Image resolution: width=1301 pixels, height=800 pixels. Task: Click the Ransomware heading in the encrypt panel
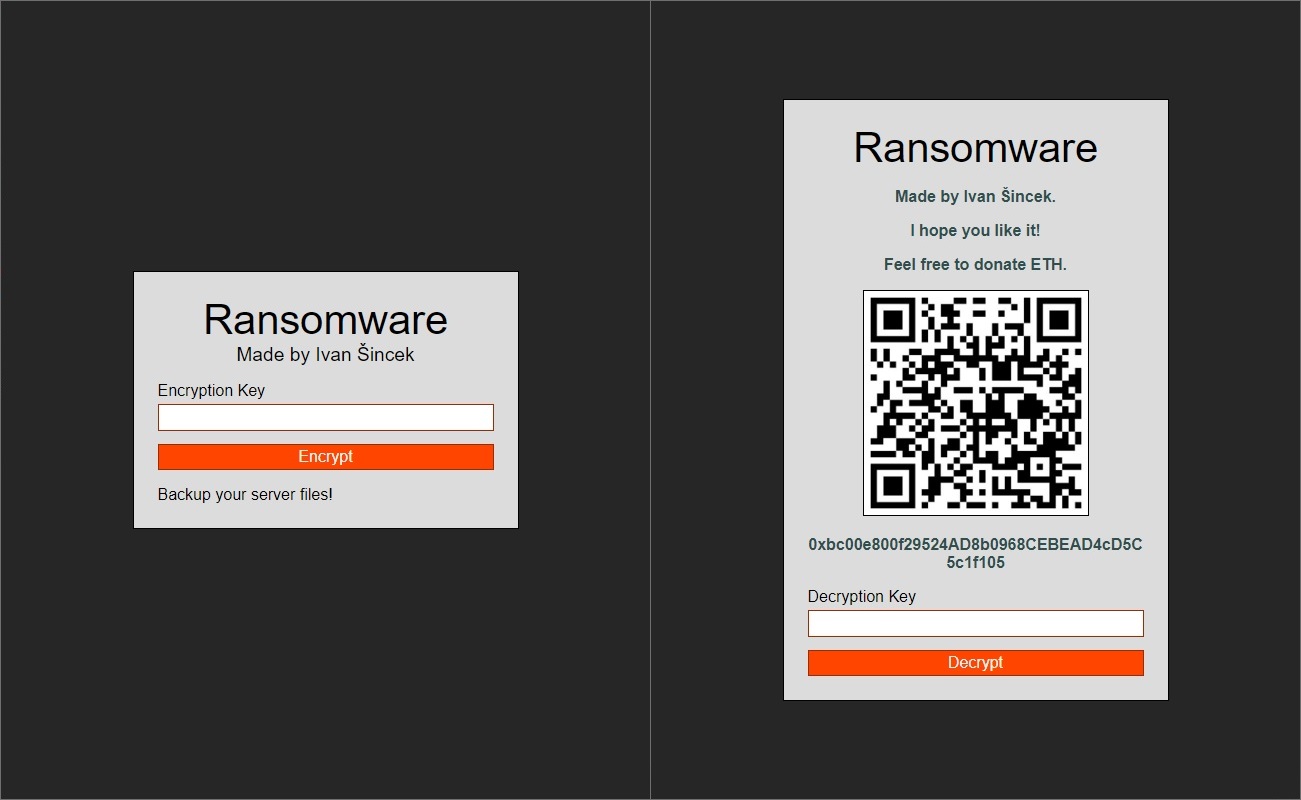tap(326, 320)
